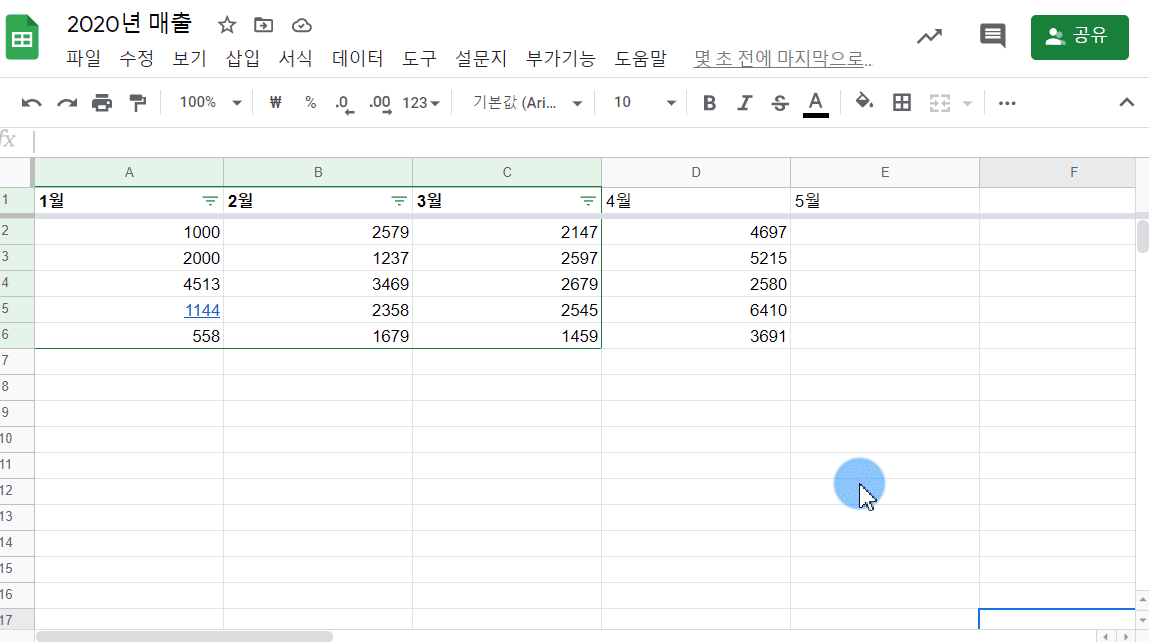Select the cell containing 4697
This screenshot has height=642, width=1149.
pos(696,232)
